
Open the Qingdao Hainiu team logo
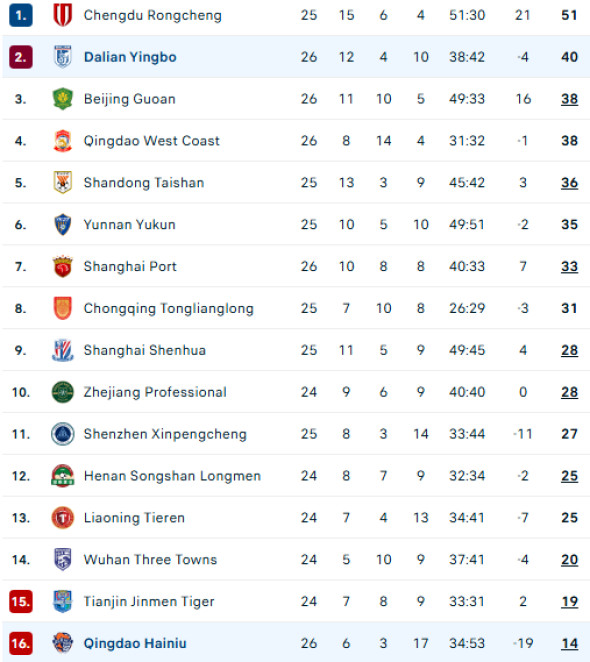pyautogui.click(x=63, y=643)
